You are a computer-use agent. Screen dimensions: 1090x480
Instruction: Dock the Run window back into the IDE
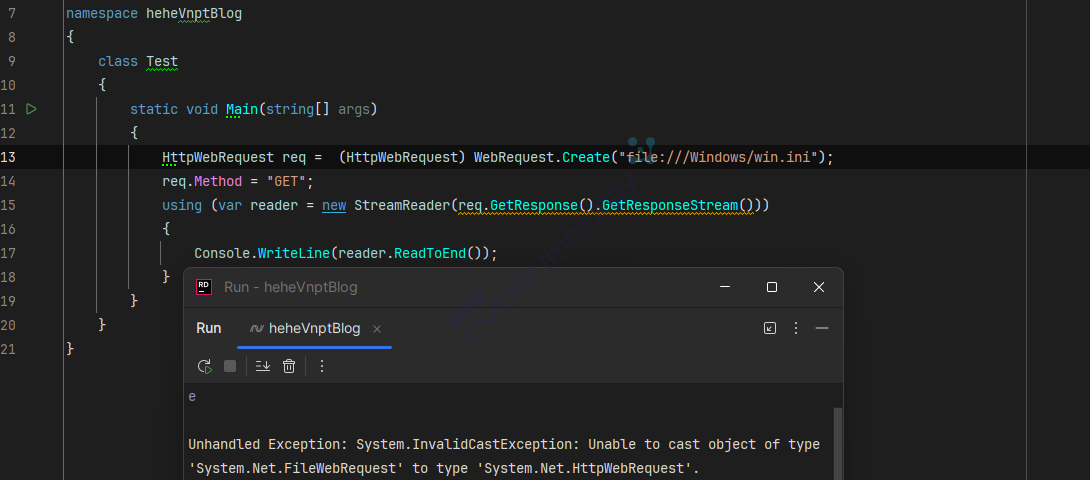(x=769, y=328)
